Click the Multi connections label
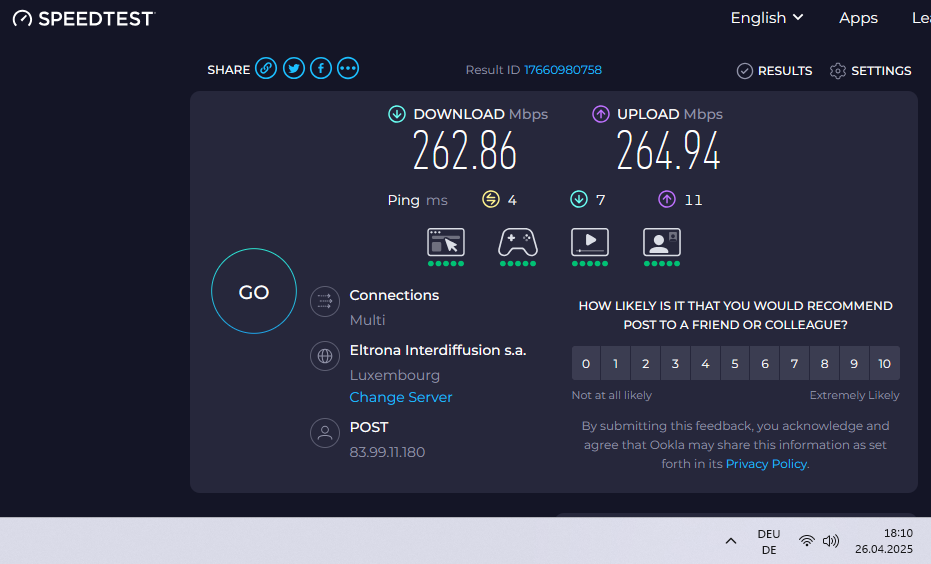The width and height of the screenshot is (931, 564). pyautogui.click(x=368, y=320)
